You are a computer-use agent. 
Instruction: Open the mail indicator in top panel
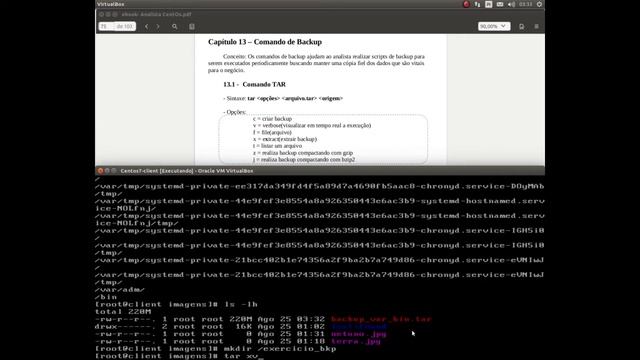click(500, 4)
